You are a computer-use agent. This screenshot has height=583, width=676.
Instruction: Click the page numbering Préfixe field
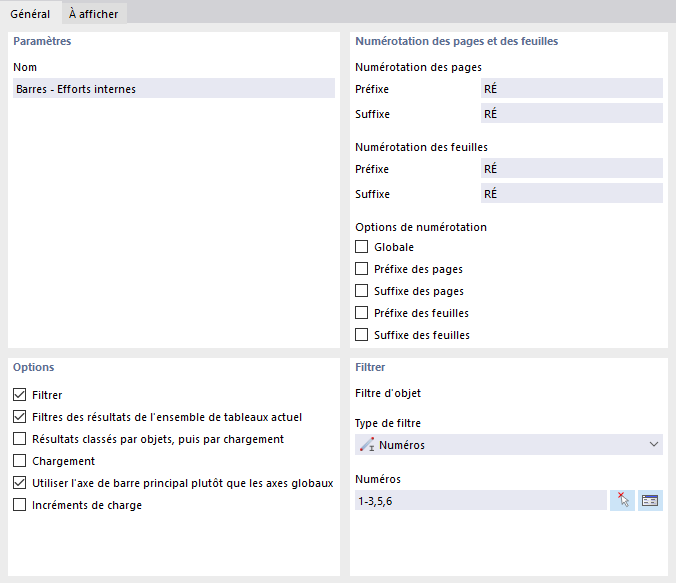(571, 89)
